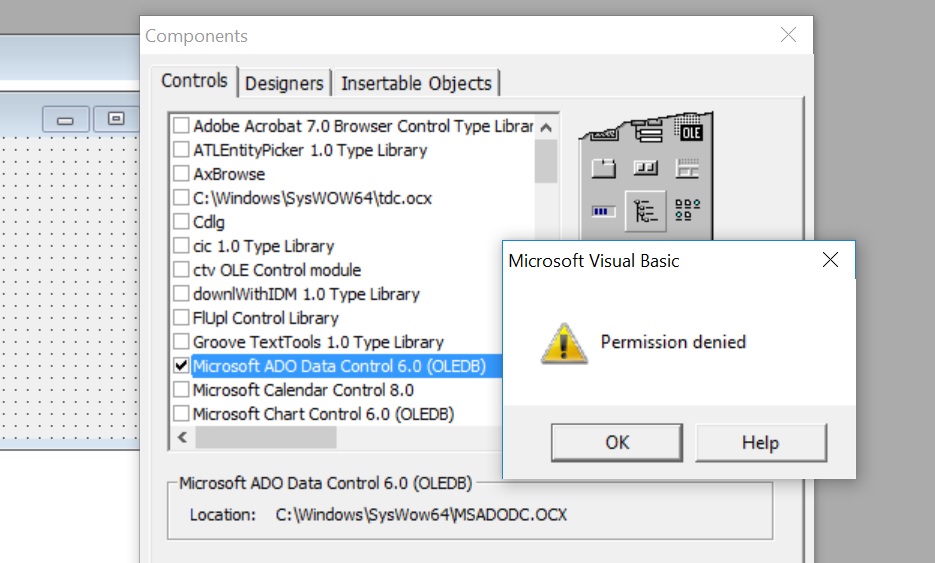
Task: Select Microsoft Calendar Control 8.0 entry
Action: 303,390
